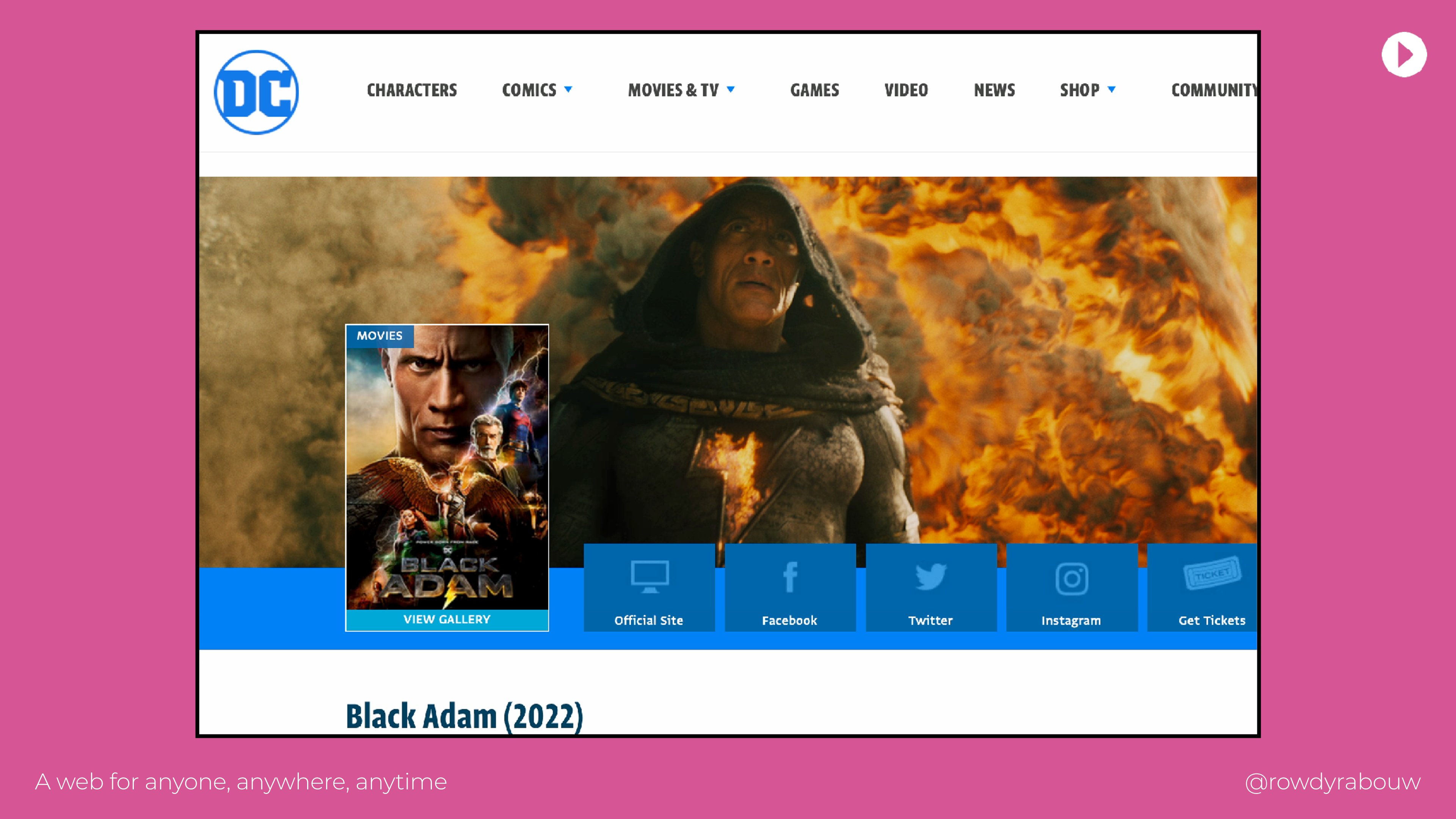Open the Characters menu item

411,90
